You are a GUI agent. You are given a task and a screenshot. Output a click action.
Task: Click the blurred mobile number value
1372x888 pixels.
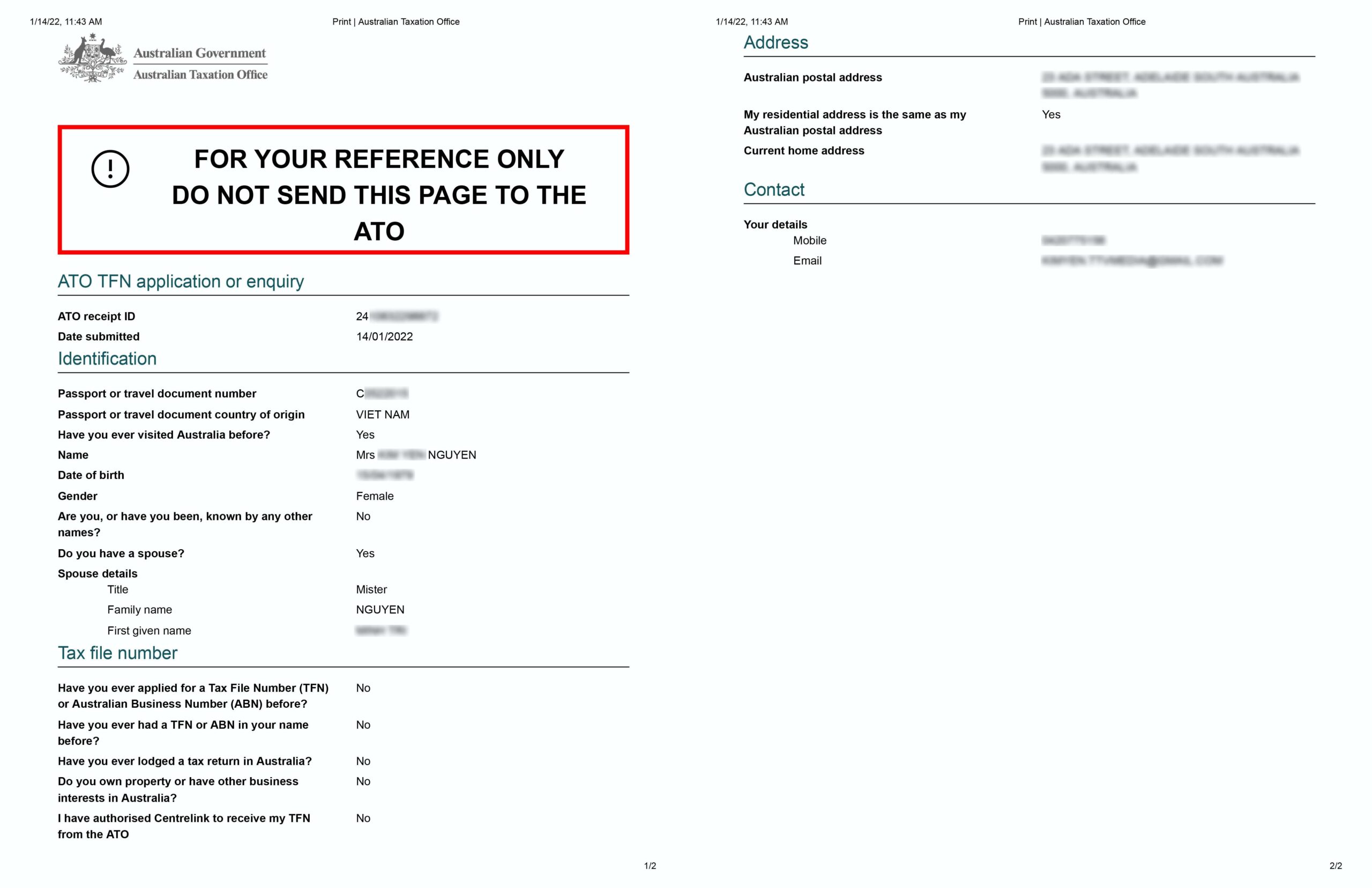1073,240
